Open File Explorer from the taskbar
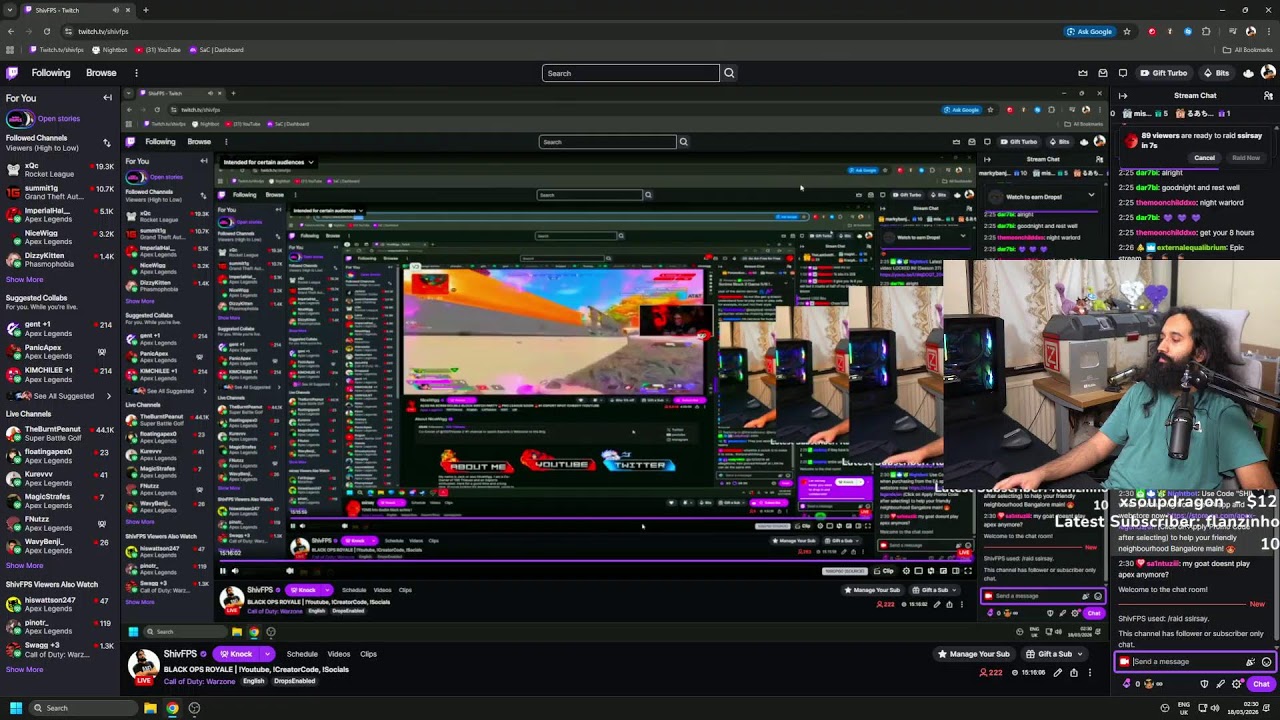Viewport: 1280px width, 720px height. 150,708
